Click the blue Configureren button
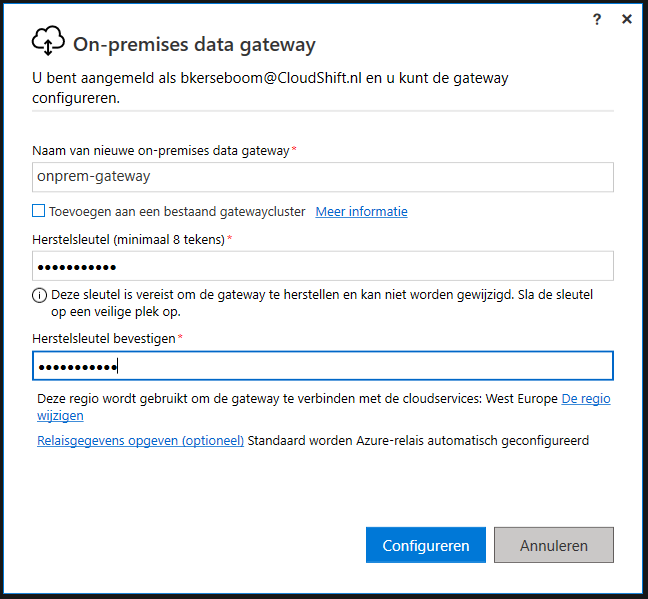Image resolution: width=648 pixels, height=599 pixels. pos(426,545)
